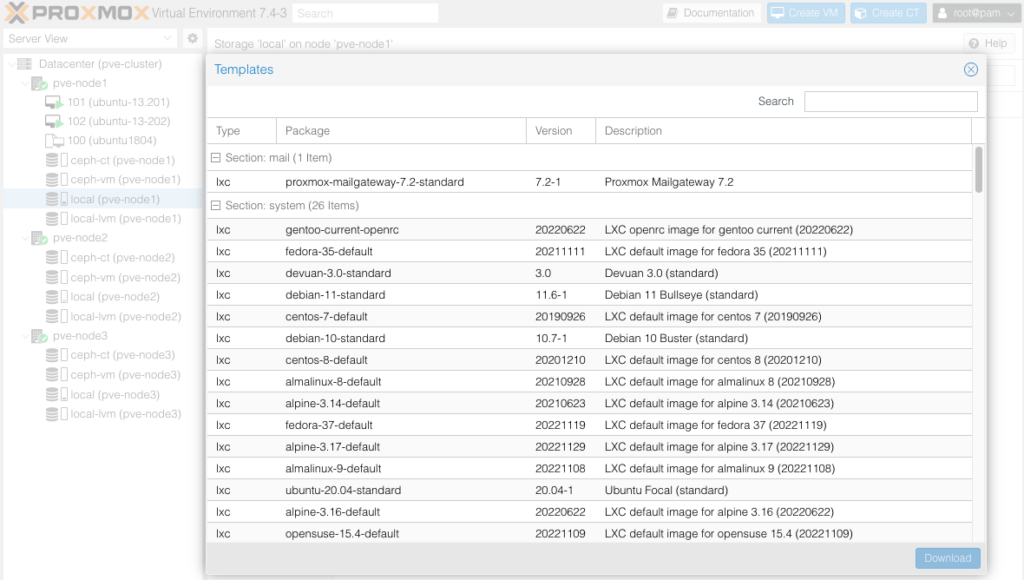Viewport: 1024px width, 580px height.
Task: Click the Help button
Action: 988,43
